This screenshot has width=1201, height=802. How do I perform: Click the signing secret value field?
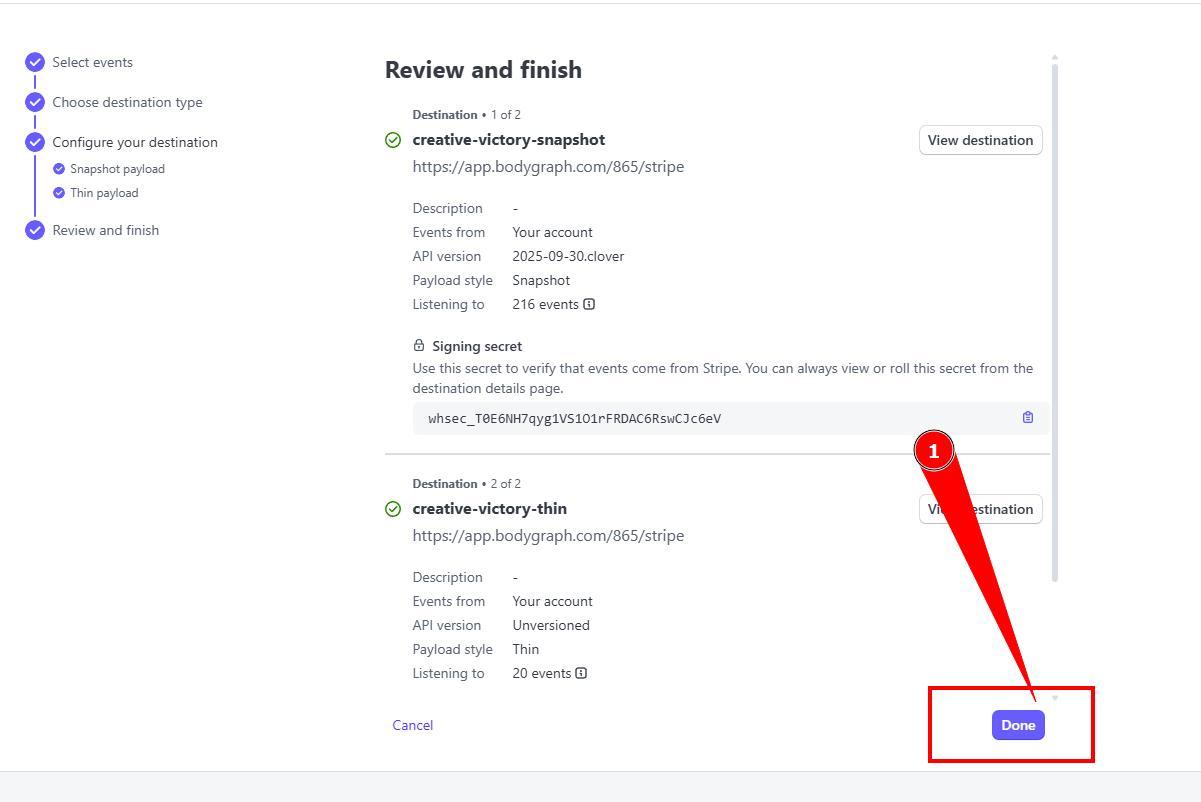click(700, 418)
